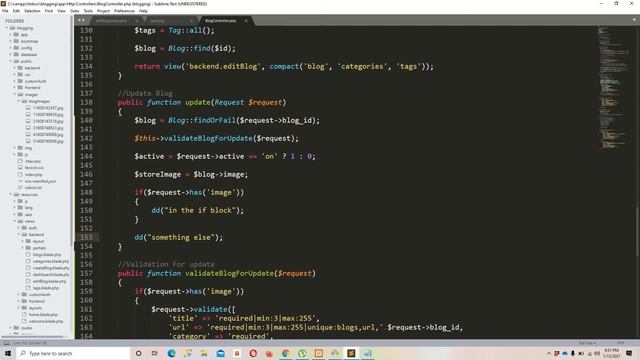This screenshot has width=640, height=360.
Task: Open the Selection menu
Action: (32, 11)
